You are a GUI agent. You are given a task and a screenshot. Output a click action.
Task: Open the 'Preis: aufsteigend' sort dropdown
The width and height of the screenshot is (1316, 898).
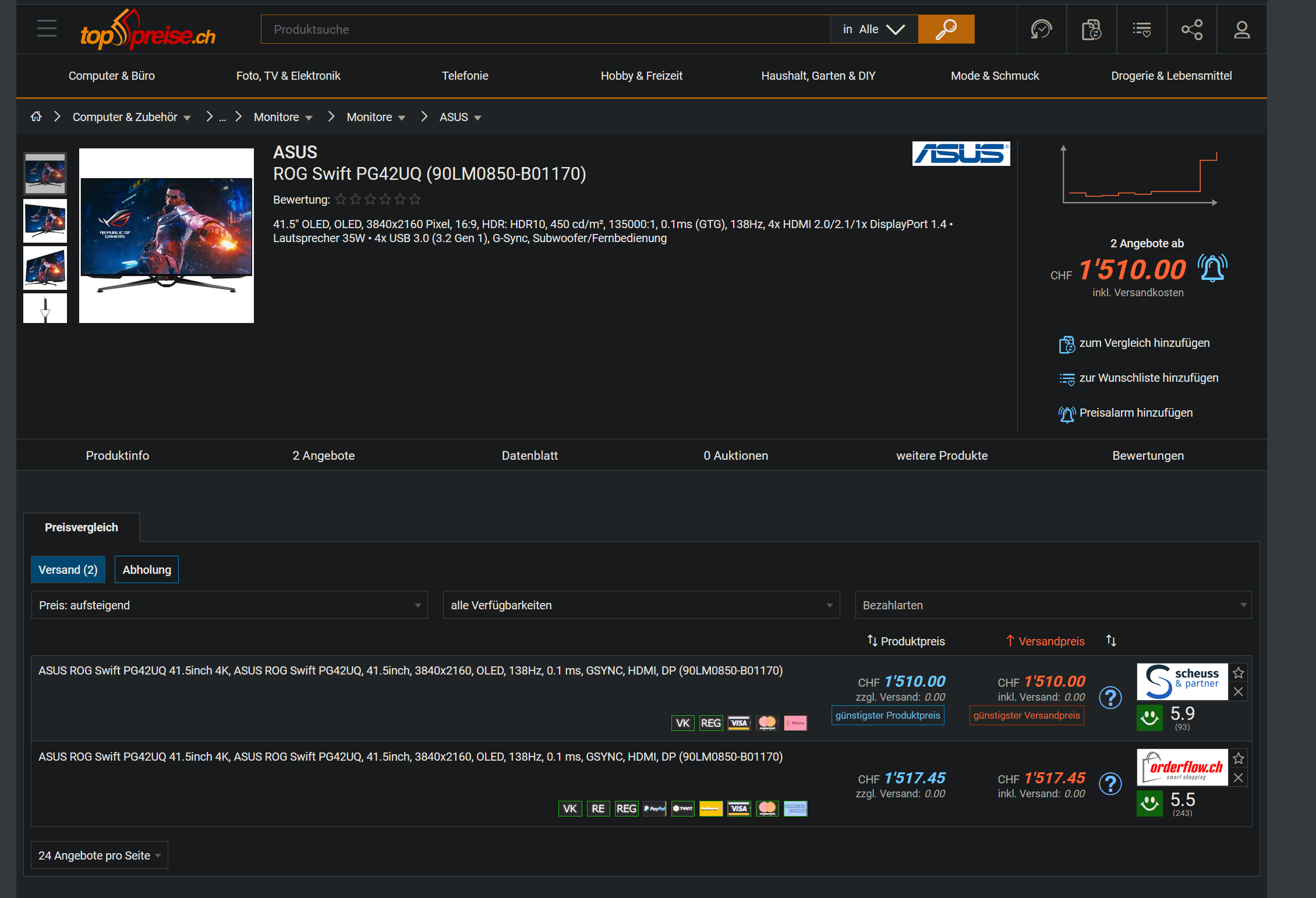[x=229, y=605]
